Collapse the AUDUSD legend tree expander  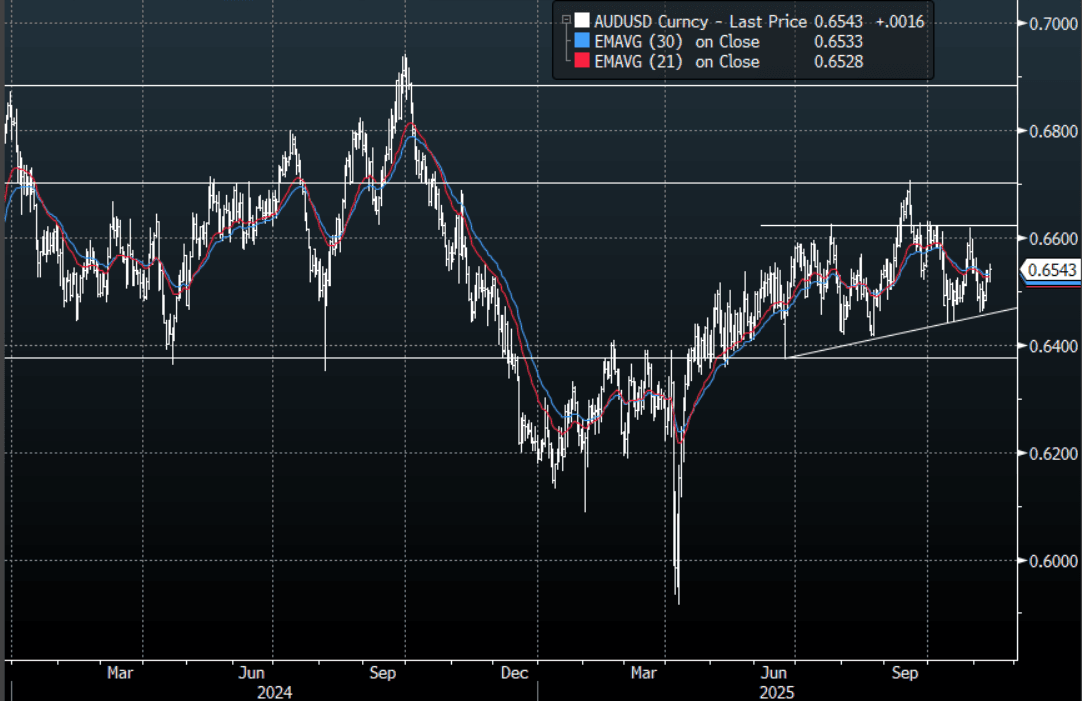(x=567, y=20)
